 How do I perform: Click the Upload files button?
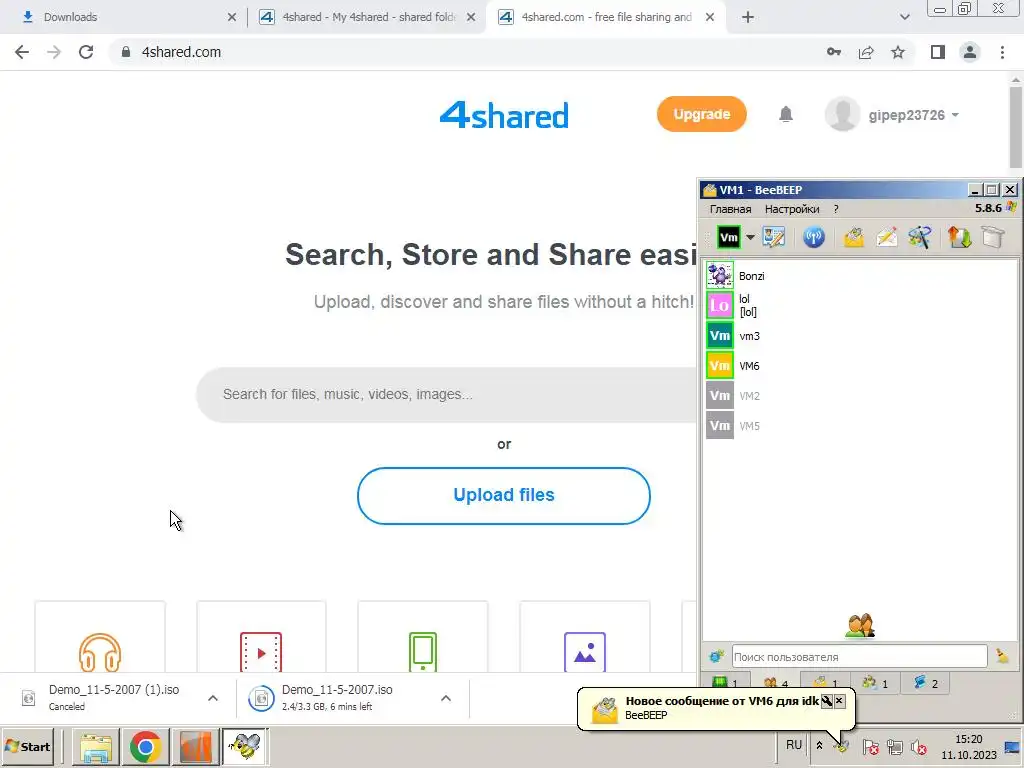504,495
